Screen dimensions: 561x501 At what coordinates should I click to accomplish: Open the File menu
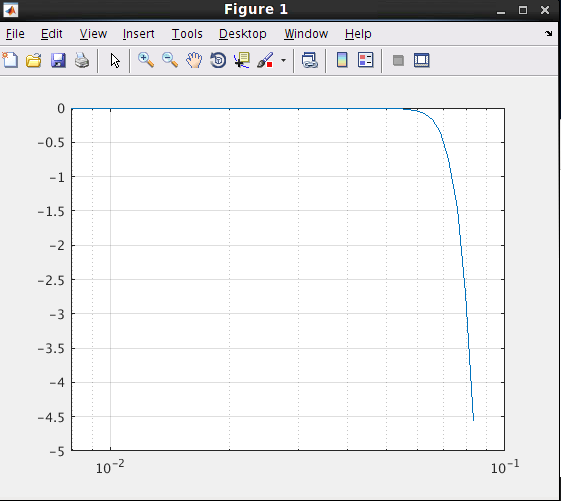[x=15, y=34]
